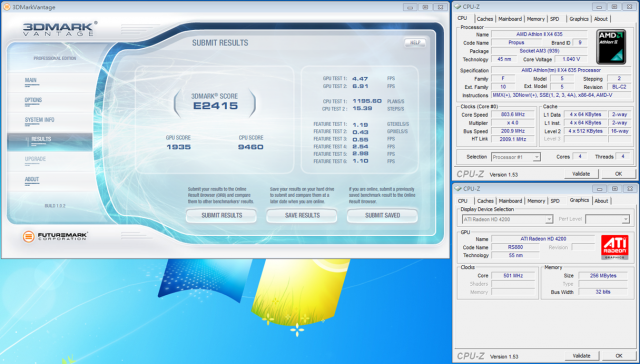Click the GPU Core clock 501 MHz field
The height and width of the screenshot is (364, 640).
coord(513,276)
